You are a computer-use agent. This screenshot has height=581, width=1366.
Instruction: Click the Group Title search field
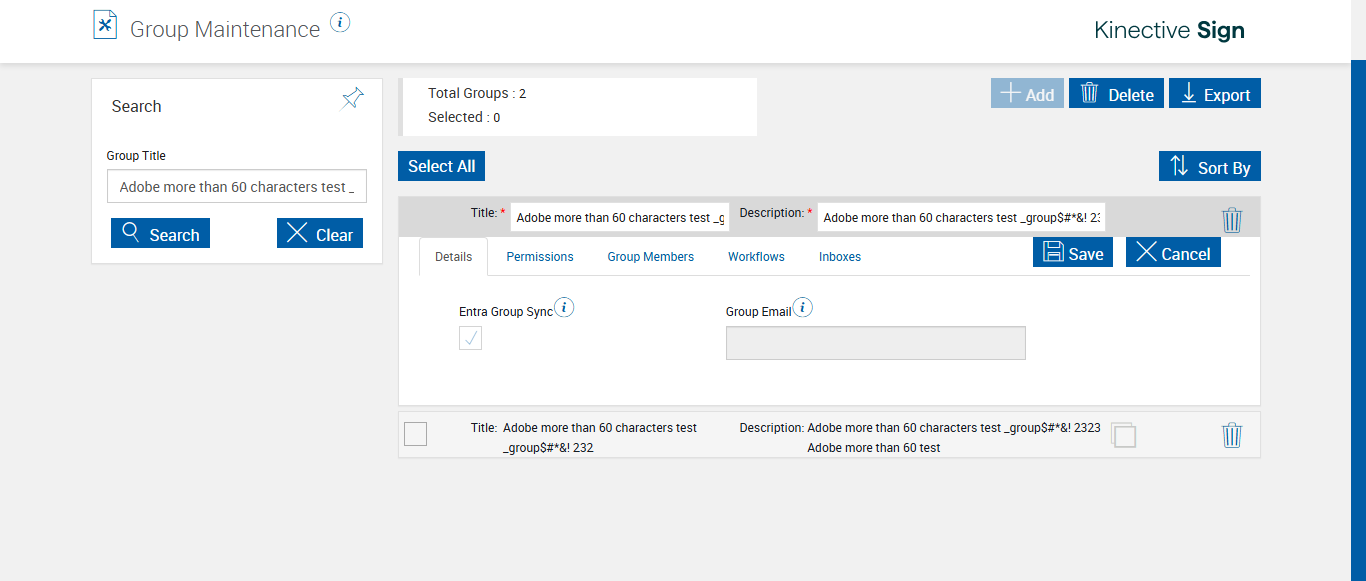click(237, 187)
